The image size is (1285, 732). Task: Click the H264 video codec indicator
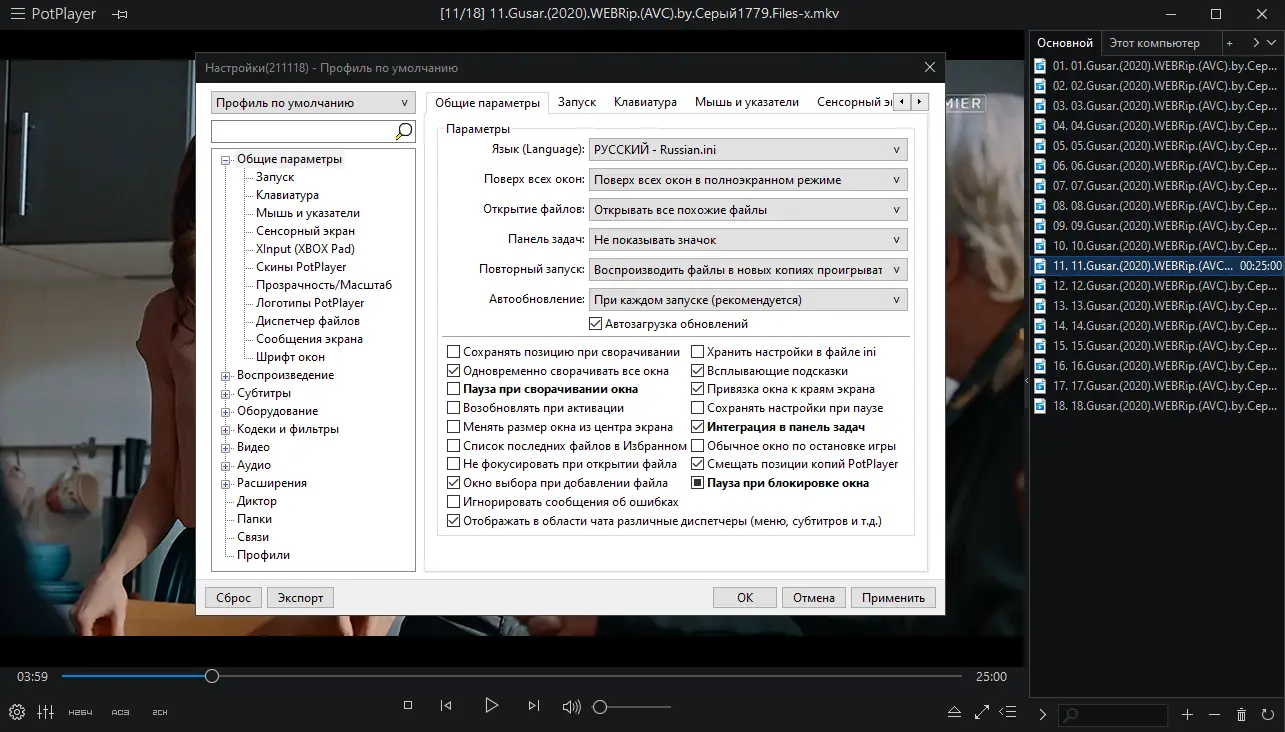(81, 712)
